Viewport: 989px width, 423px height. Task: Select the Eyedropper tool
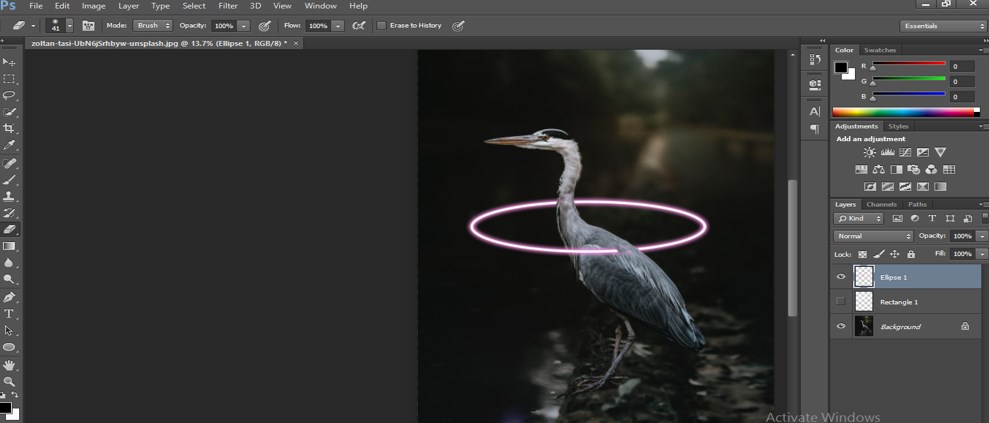click(9, 146)
